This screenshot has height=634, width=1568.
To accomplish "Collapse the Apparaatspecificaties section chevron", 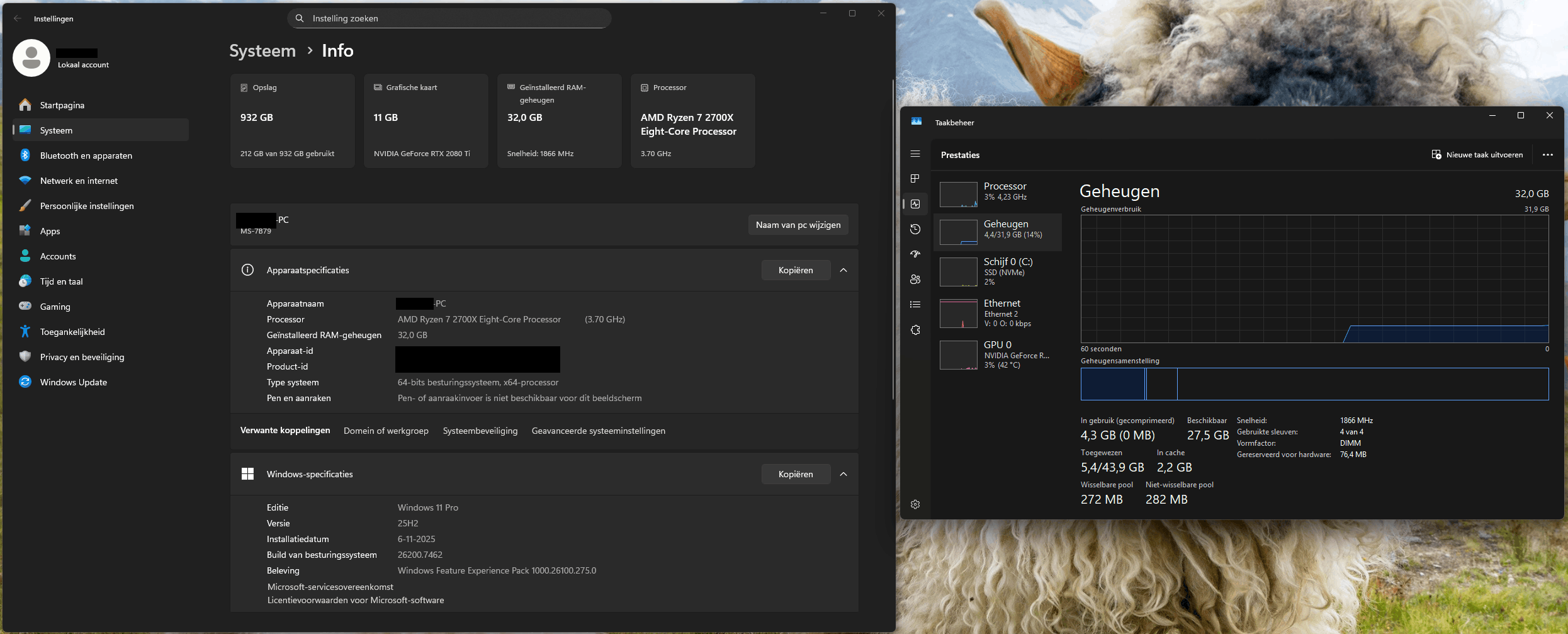I will point(843,270).
